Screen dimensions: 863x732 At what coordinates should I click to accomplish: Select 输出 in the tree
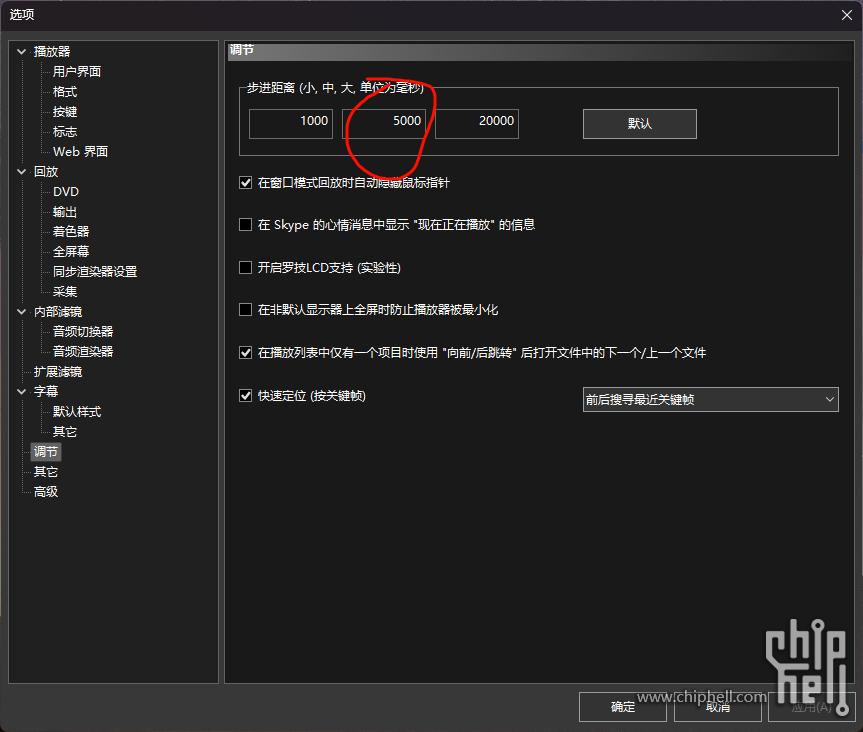click(65, 212)
